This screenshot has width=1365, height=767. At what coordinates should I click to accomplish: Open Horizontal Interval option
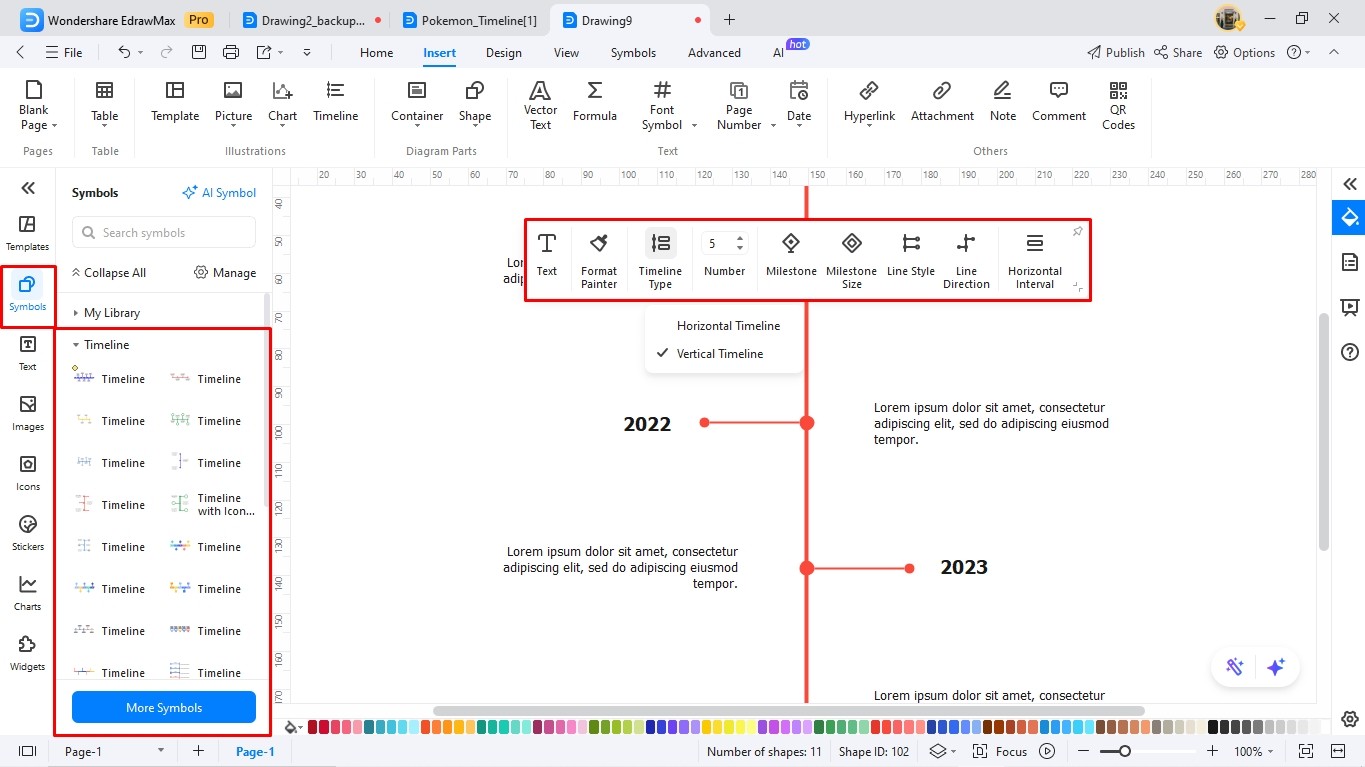coord(1035,260)
